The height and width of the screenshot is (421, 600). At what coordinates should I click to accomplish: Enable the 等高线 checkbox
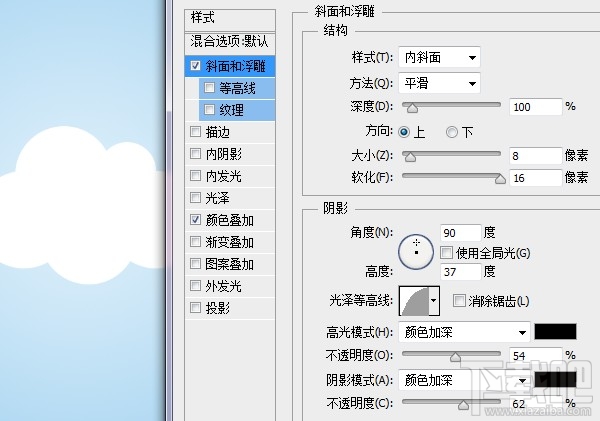(209, 88)
